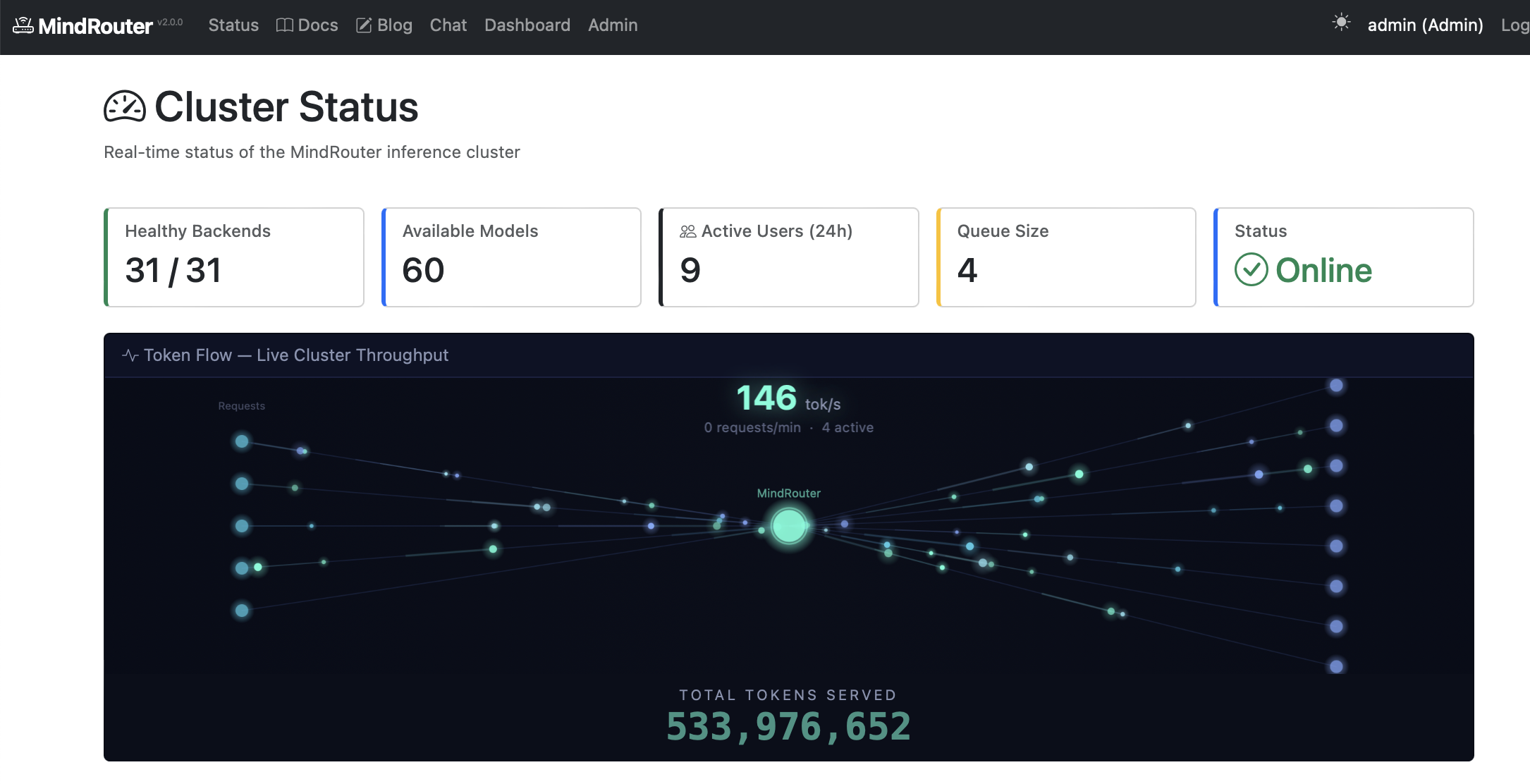Open the admin (Admin) account profile

(1424, 25)
